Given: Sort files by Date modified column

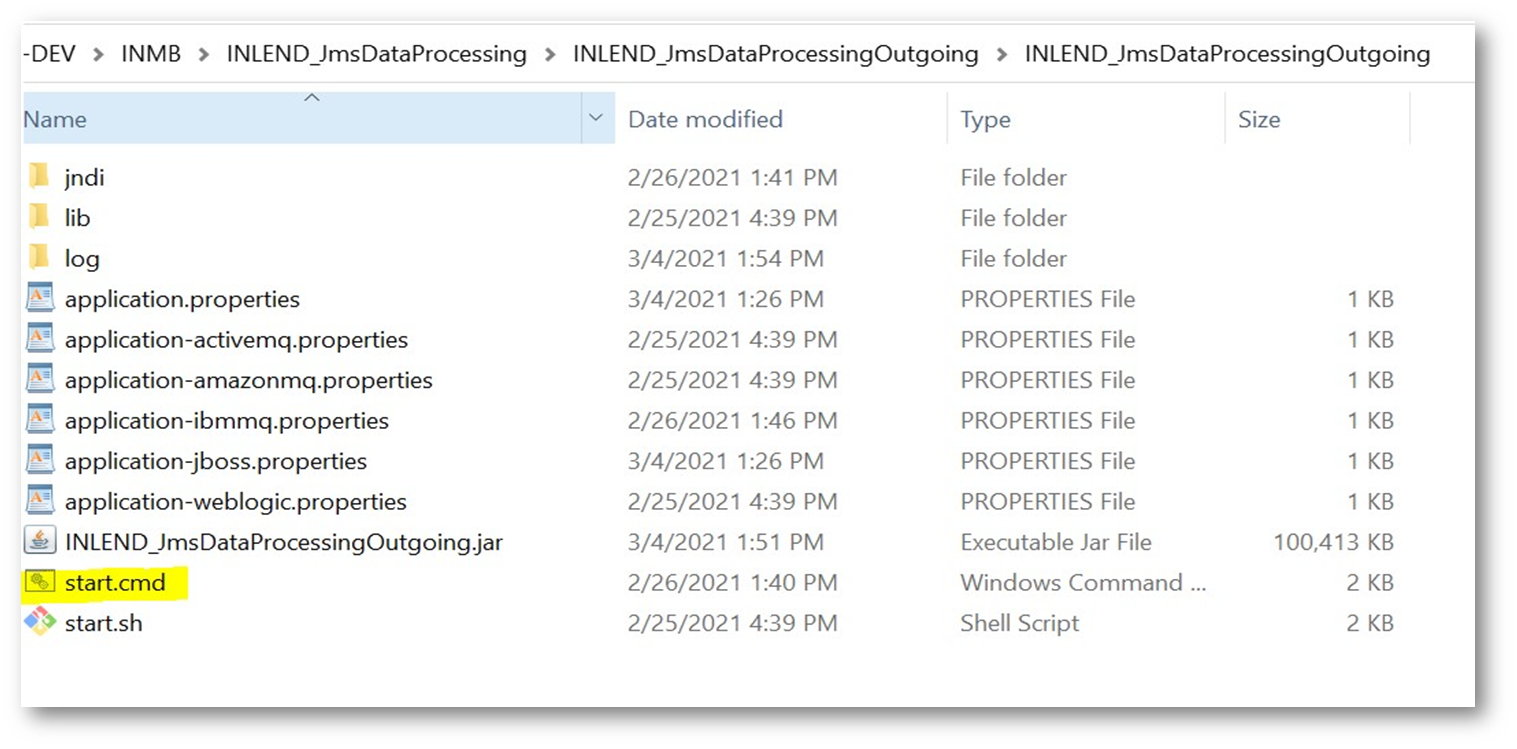Looking at the screenshot, I should click(x=705, y=119).
